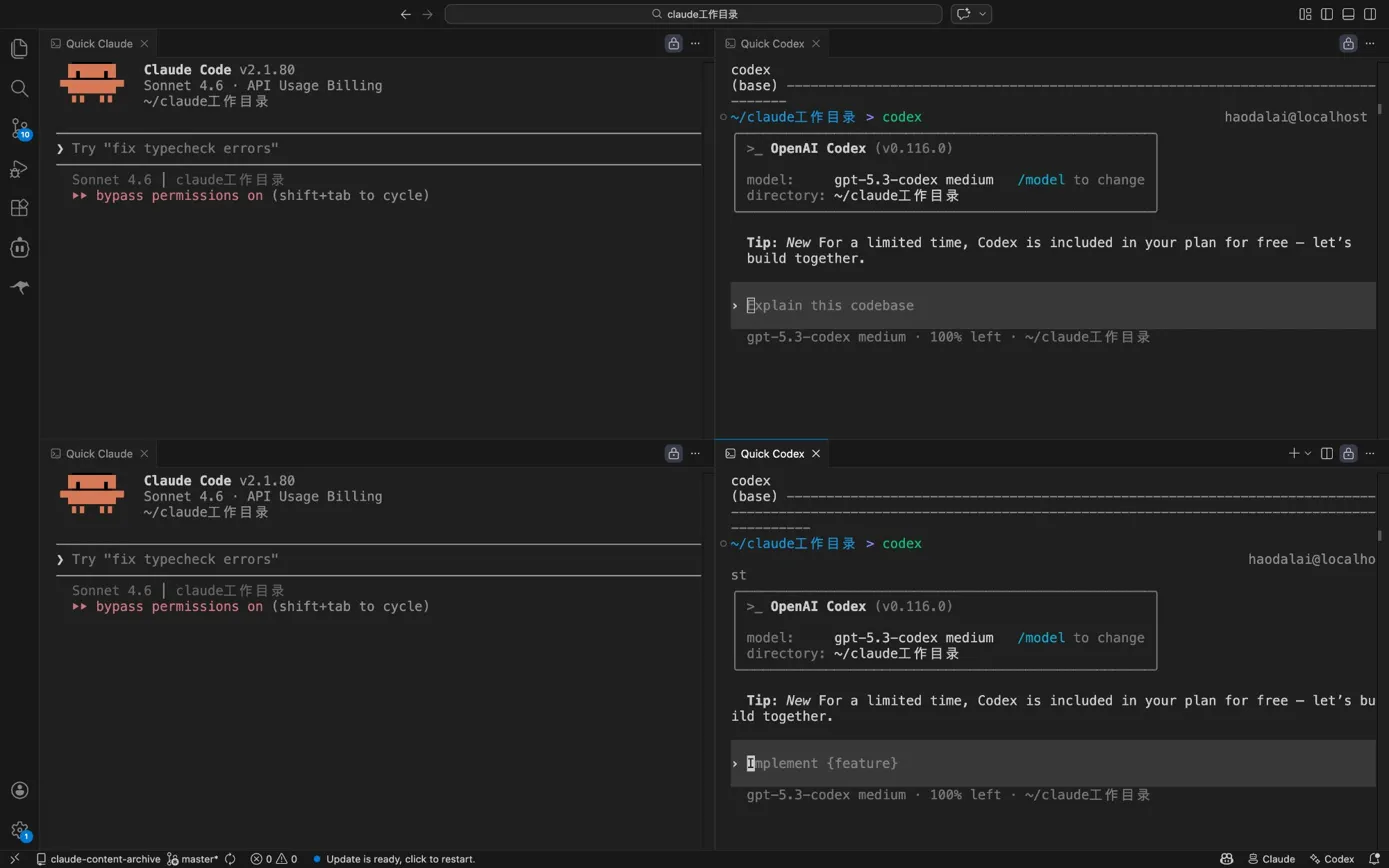This screenshot has height=868, width=1389.
Task: Open the Search view in activity bar
Action: [19, 88]
